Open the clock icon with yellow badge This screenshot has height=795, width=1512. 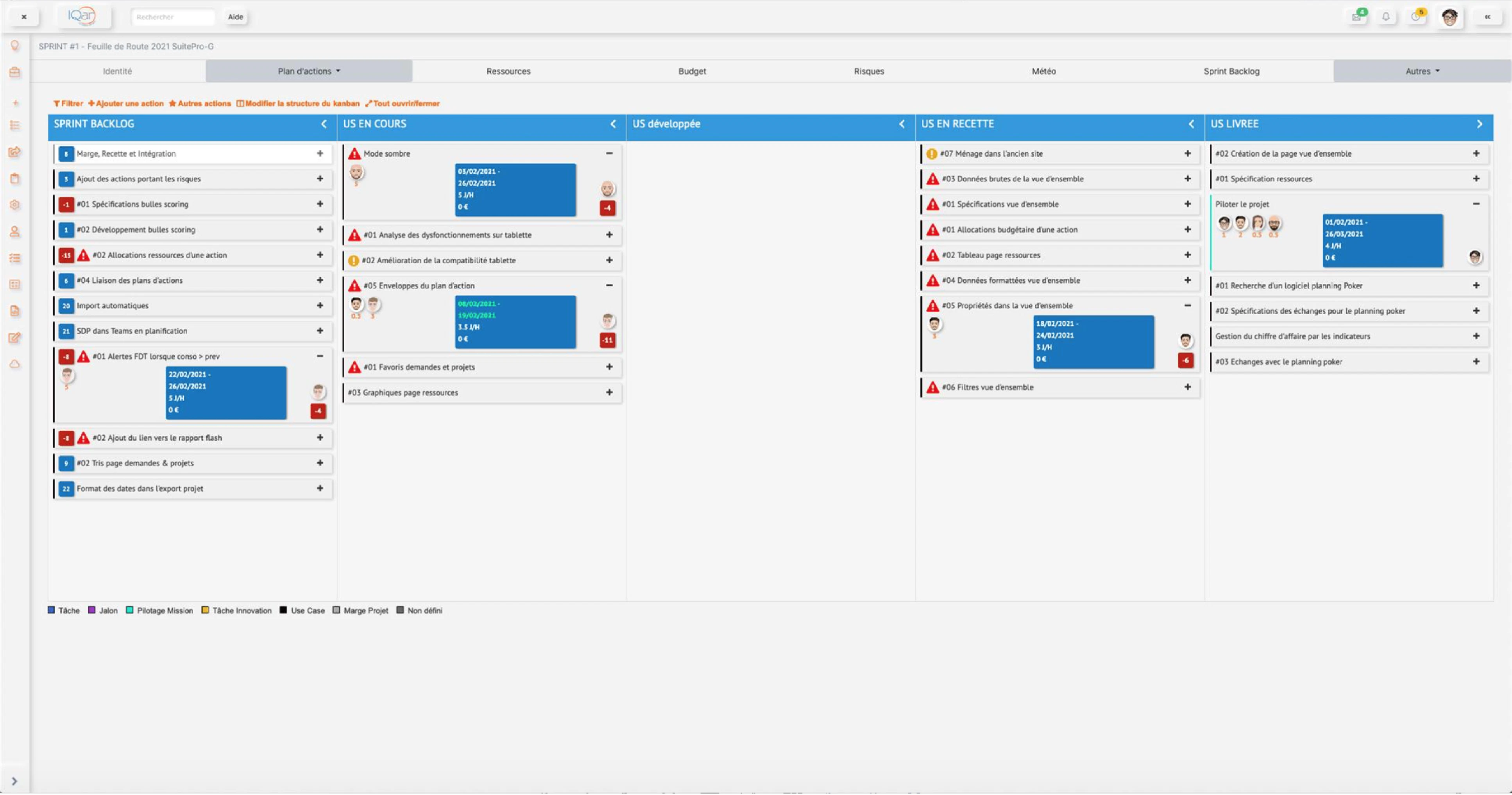click(1417, 17)
